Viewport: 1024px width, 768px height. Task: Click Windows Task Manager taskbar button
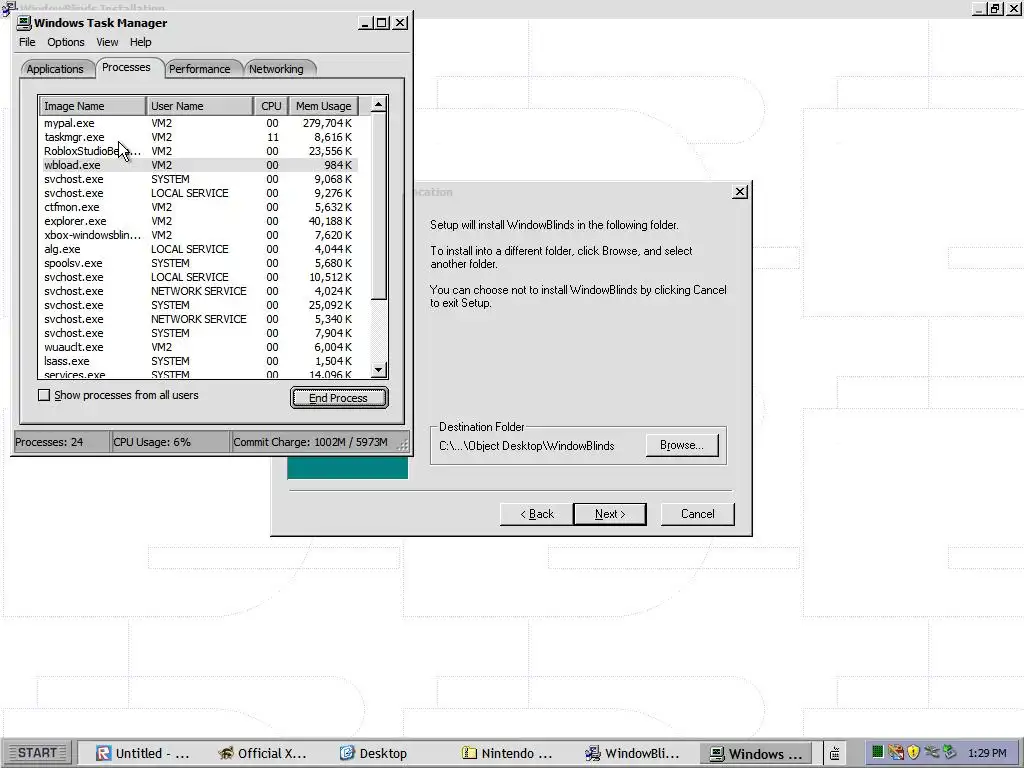pos(756,754)
